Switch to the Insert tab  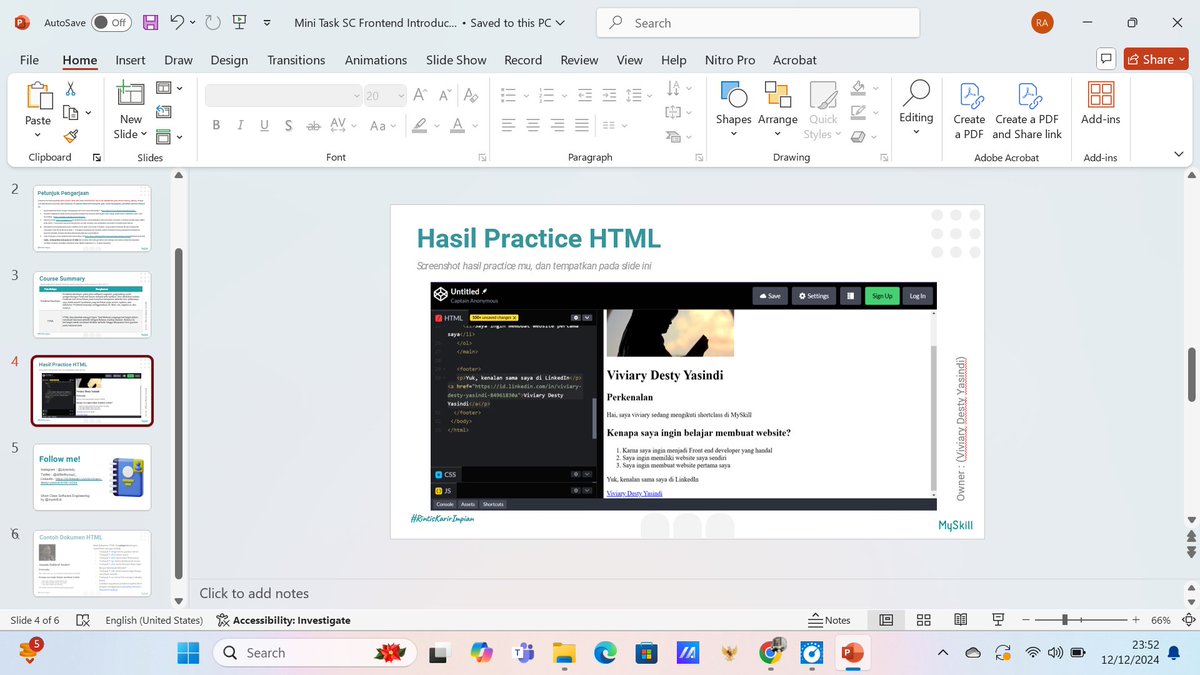(x=130, y=60)
